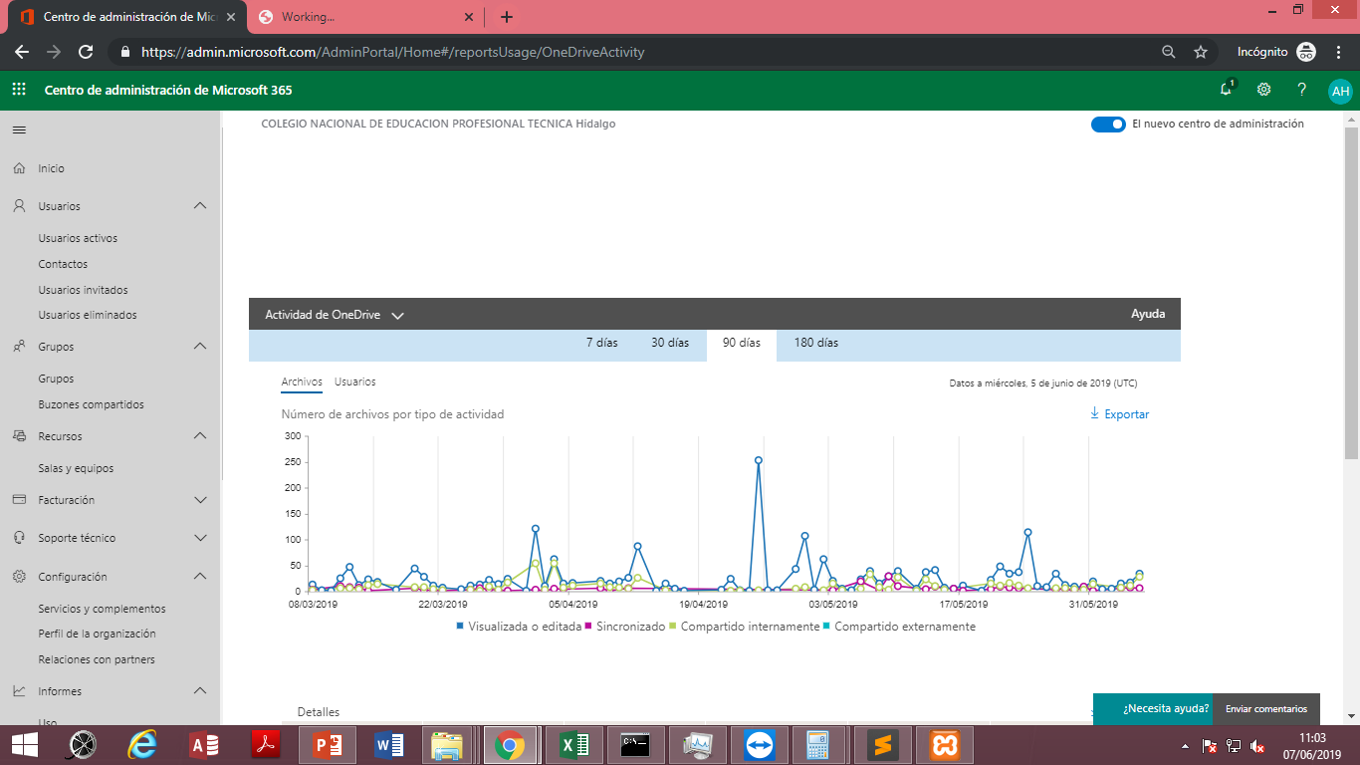Select the 30 días period tab
Image resolution: width=1360 pixels, height=765 pixels.
tap(670, 343)
